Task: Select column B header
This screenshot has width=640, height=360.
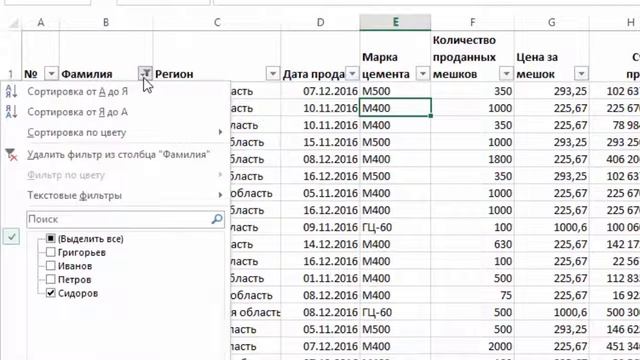Action: [x=106, y=23]
